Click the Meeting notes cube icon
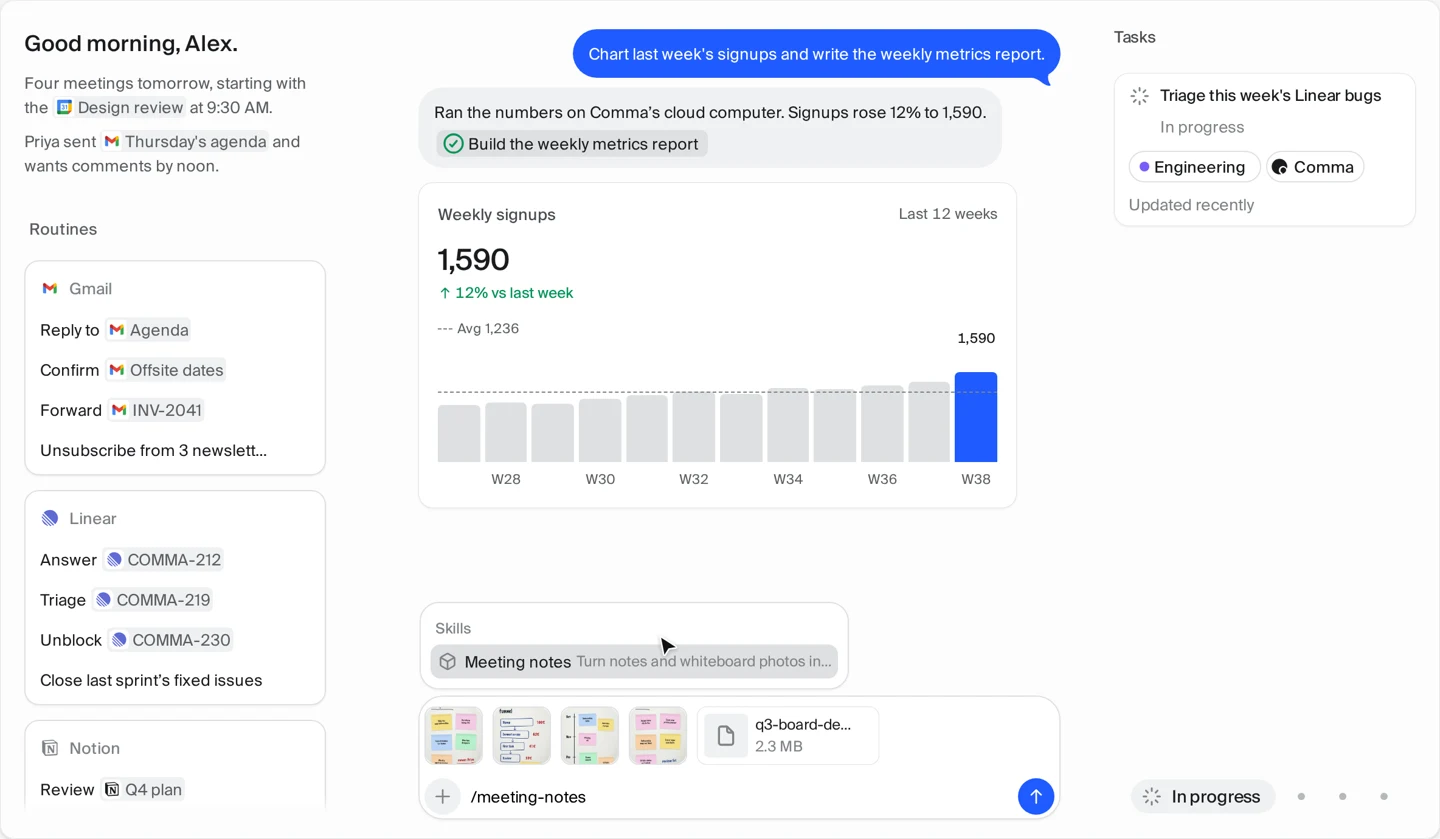The width and height of the screenshot is (1440, 839). click(x=448, y=661)
